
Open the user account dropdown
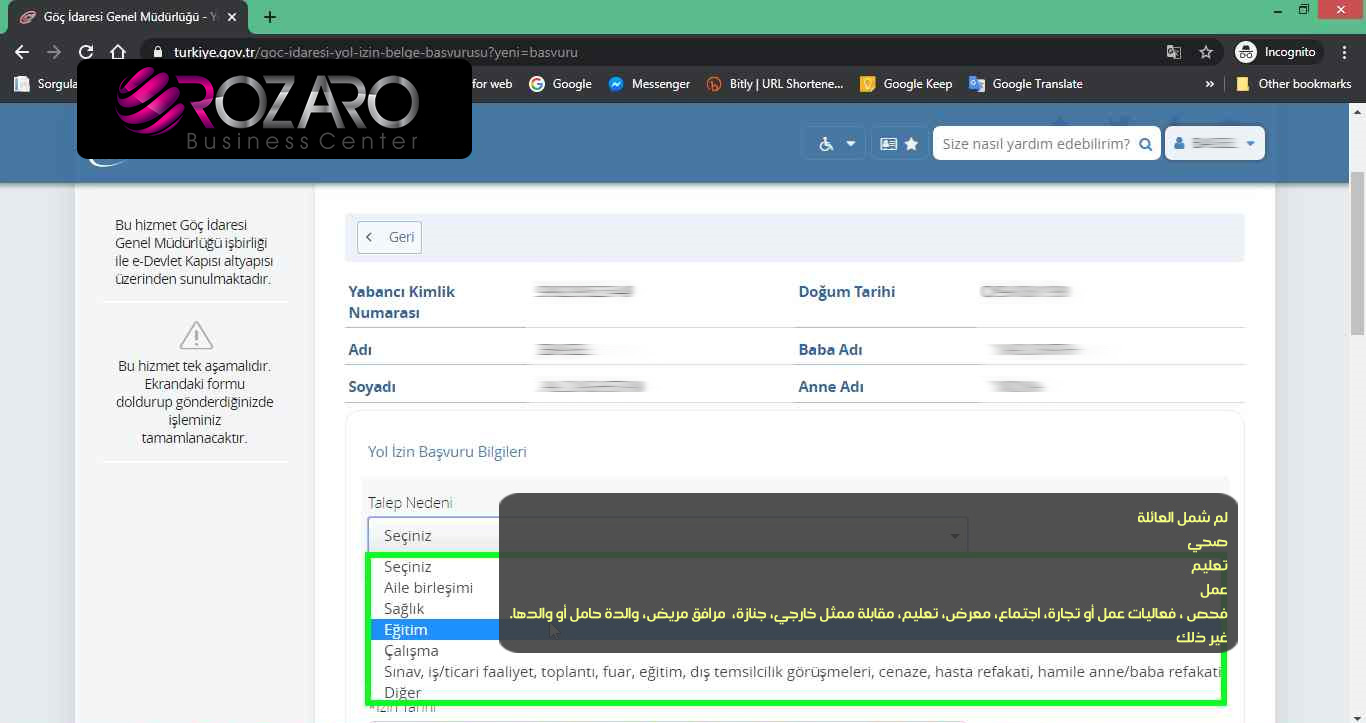[x=1214, y=143]
